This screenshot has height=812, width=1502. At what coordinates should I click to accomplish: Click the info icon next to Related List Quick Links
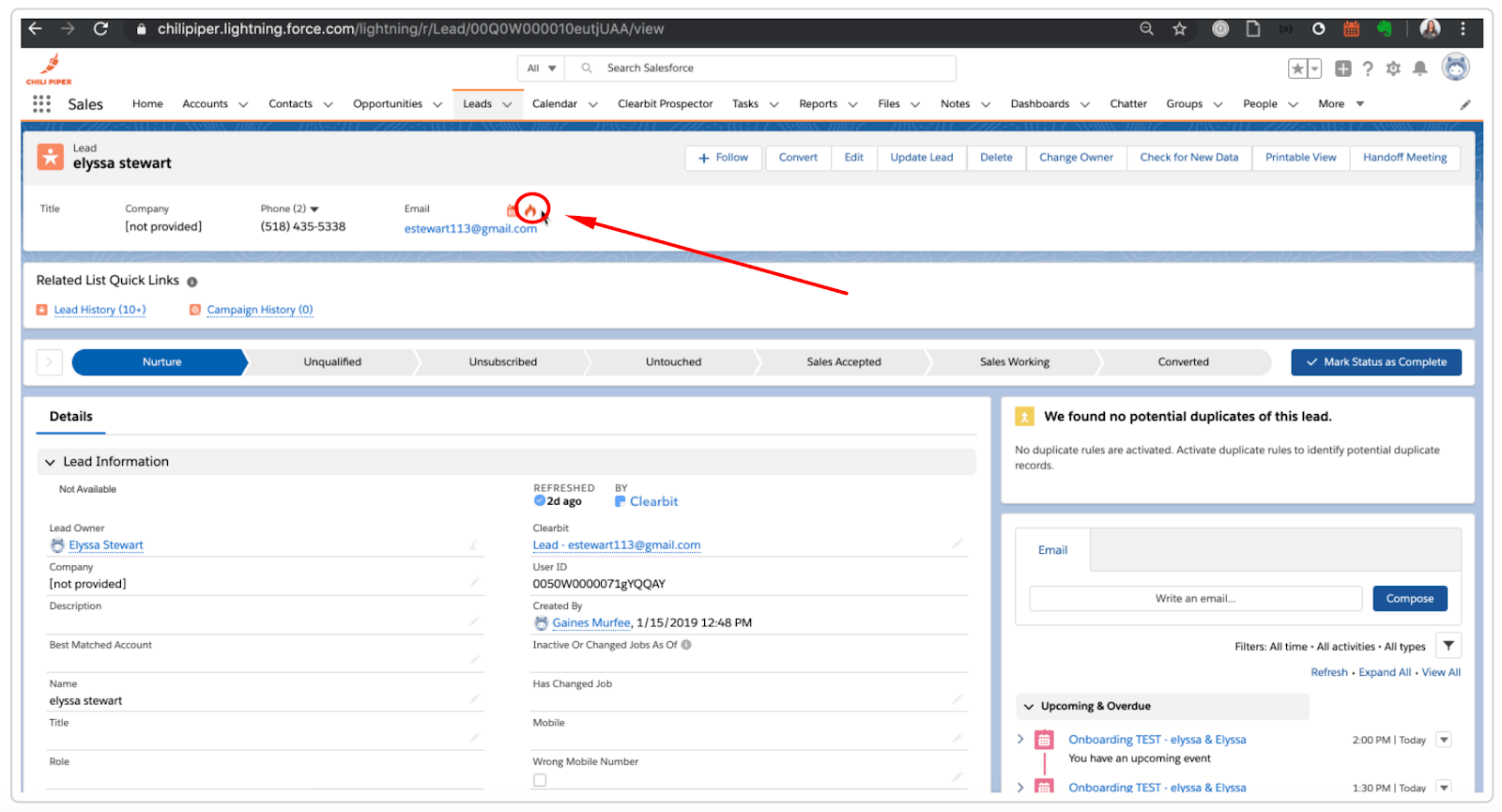coord(192,282)
